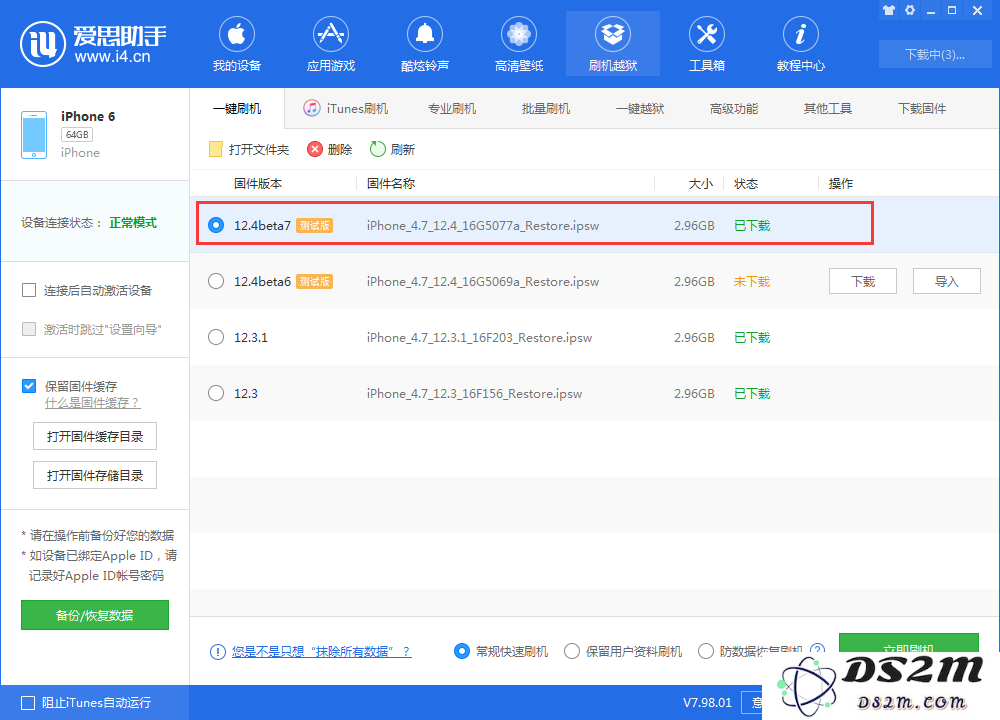Choose the 防数据恢复刷机 radio option
Image resolution: width=1000 pixels, height=720 pixels.
coord(706,651)
